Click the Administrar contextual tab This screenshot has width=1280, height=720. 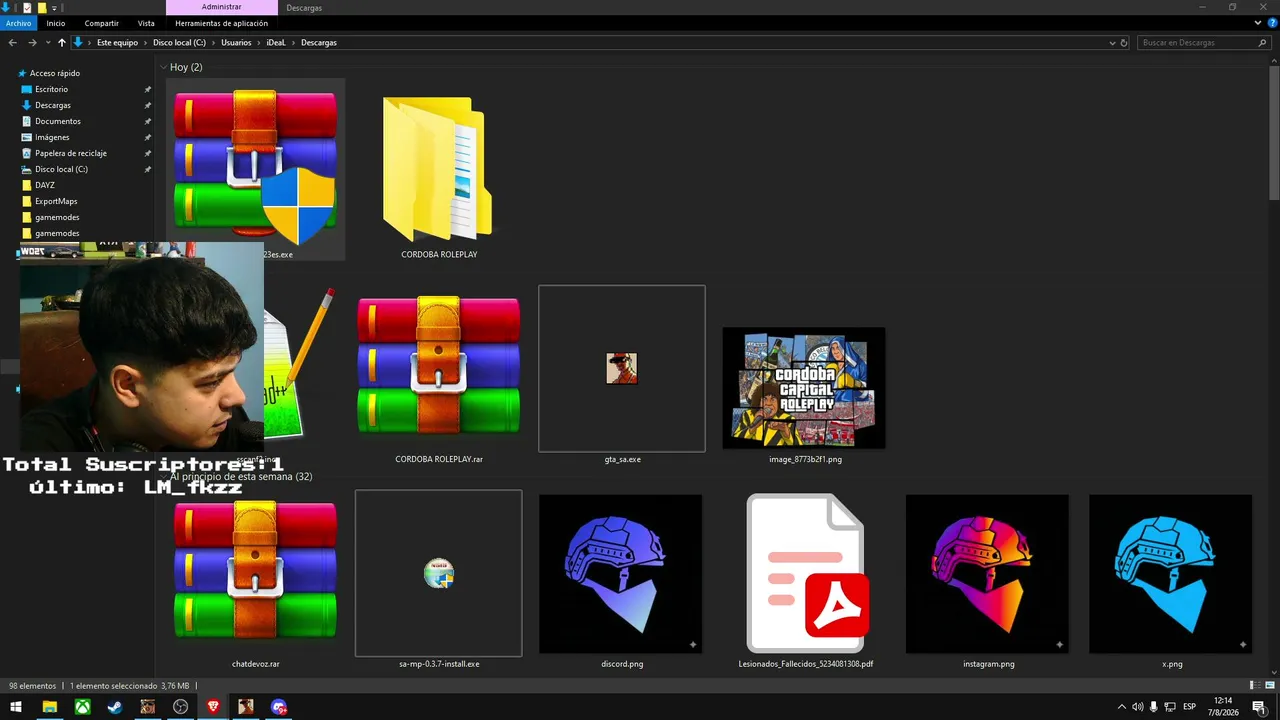pyautogui.click(x=221, y=7)
